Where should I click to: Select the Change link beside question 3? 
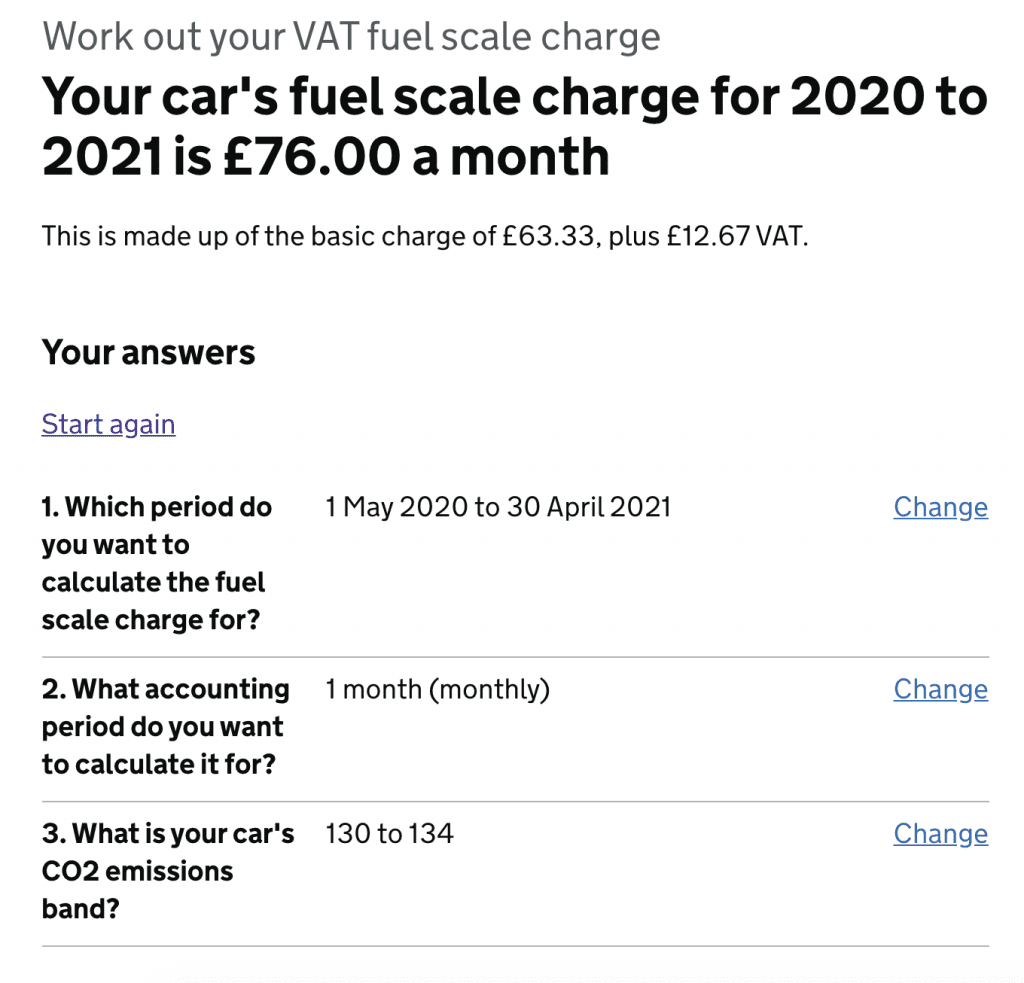click(939, 833)
